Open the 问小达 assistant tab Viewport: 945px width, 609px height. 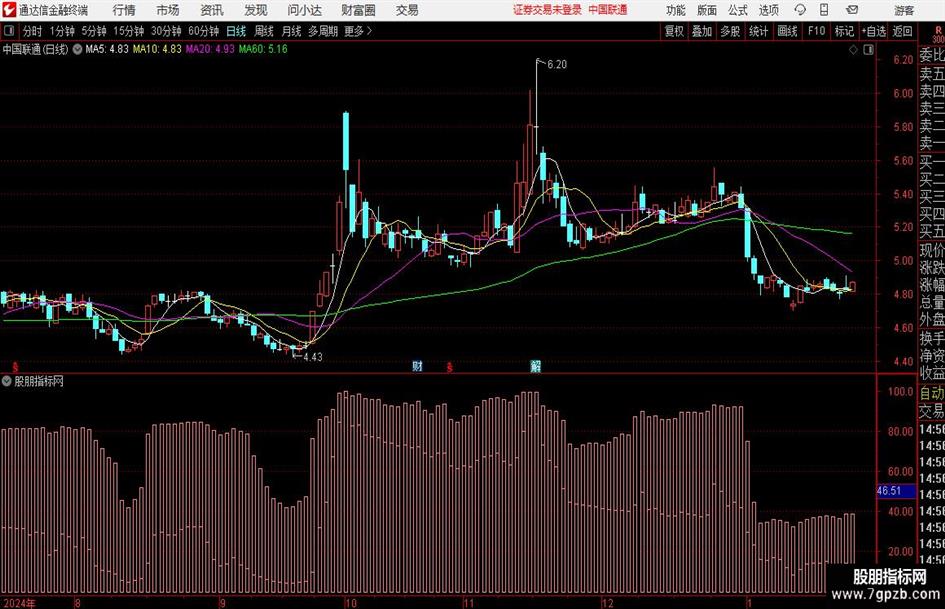304,10
